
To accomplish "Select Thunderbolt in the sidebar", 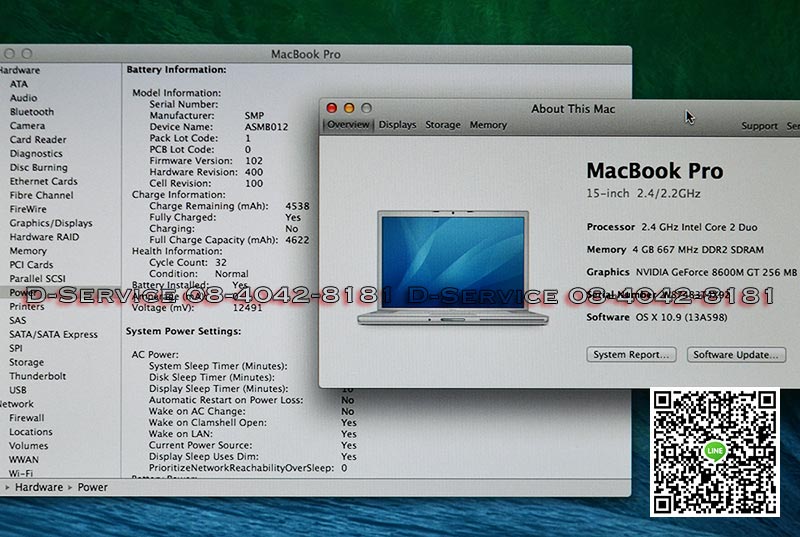I will point(38,376).
